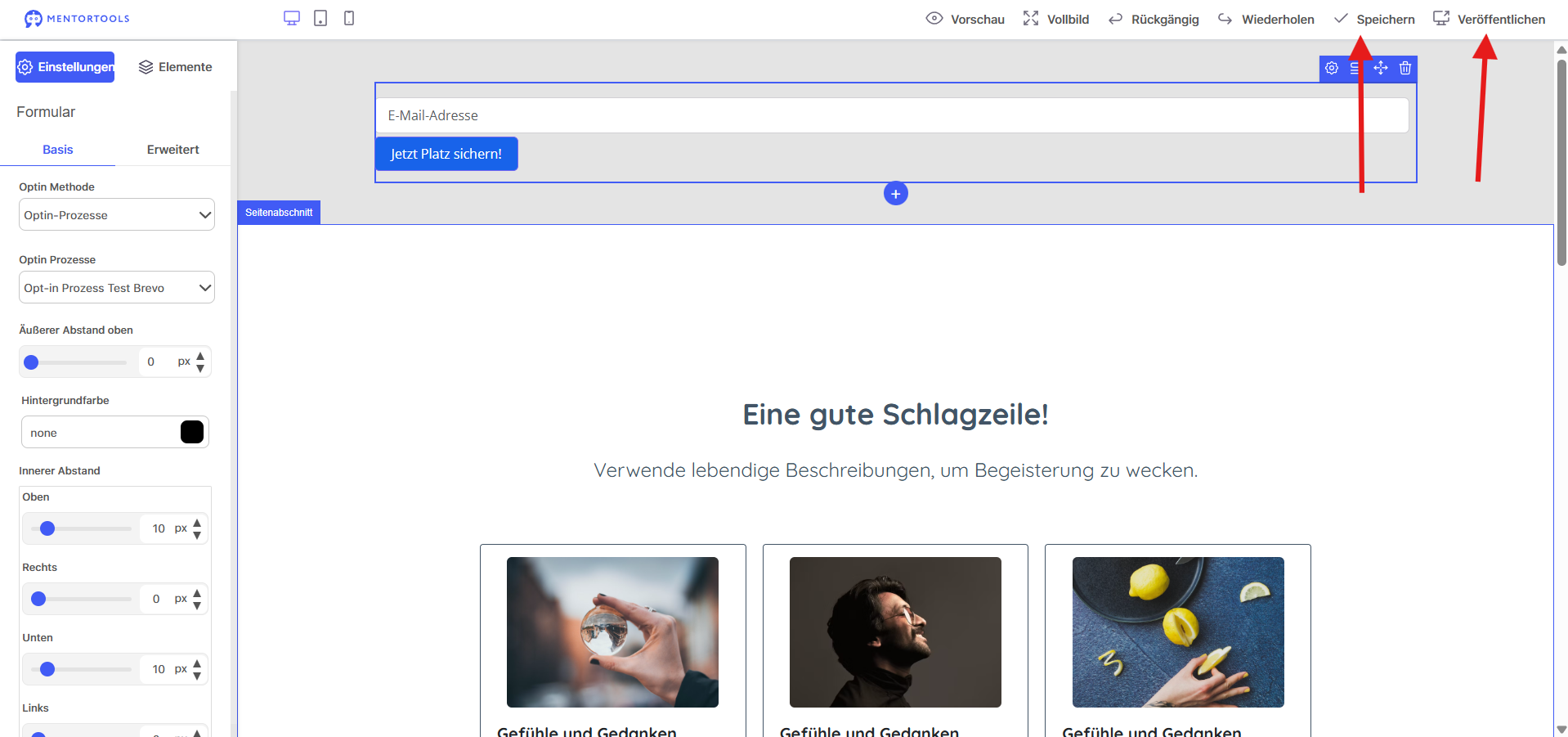Undo with Rückgängig
This screenshot has height=737, width=1568.
pos(1154,19)
